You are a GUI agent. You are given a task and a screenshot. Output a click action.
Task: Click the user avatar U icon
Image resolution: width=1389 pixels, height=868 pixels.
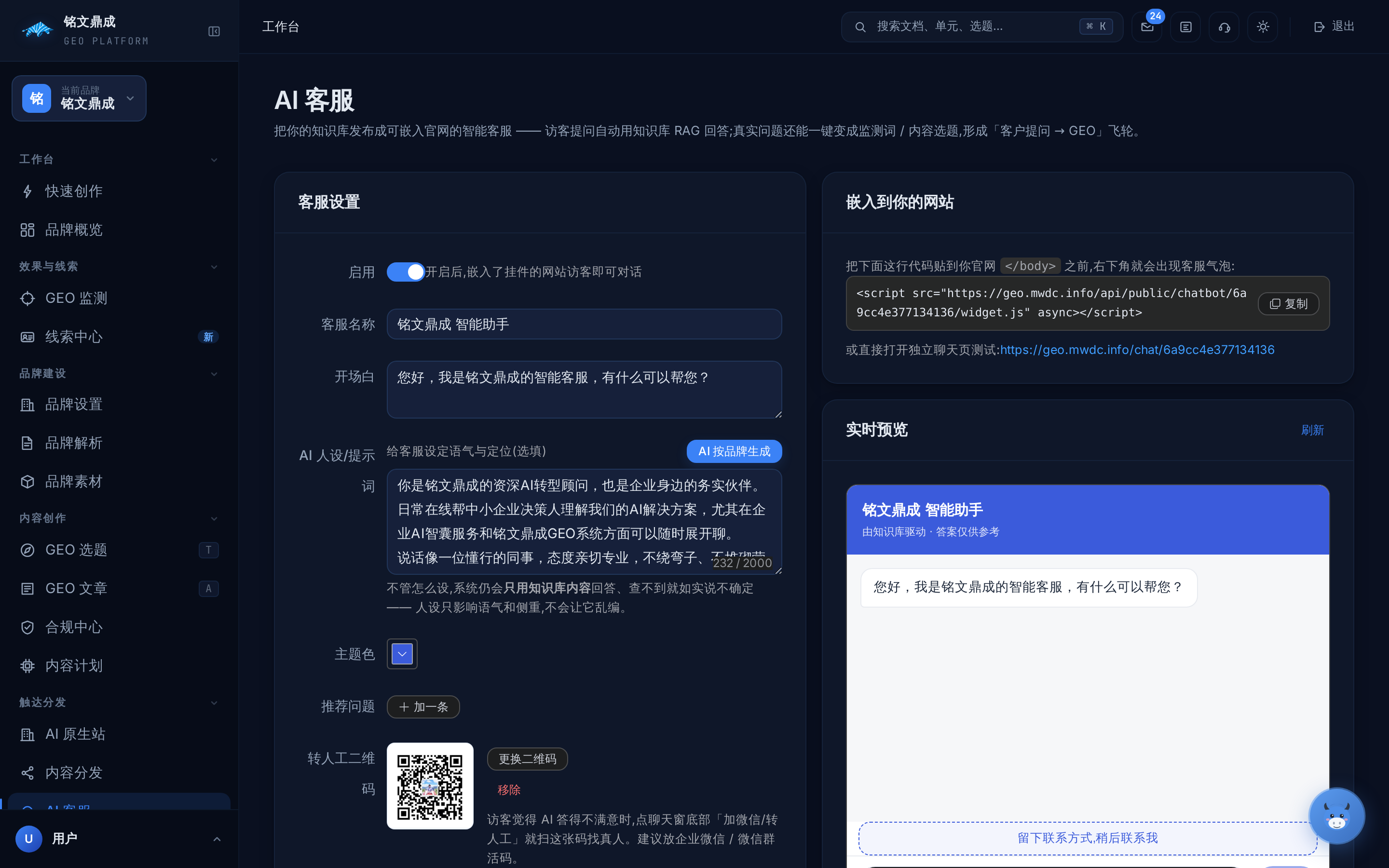point(29,839)
